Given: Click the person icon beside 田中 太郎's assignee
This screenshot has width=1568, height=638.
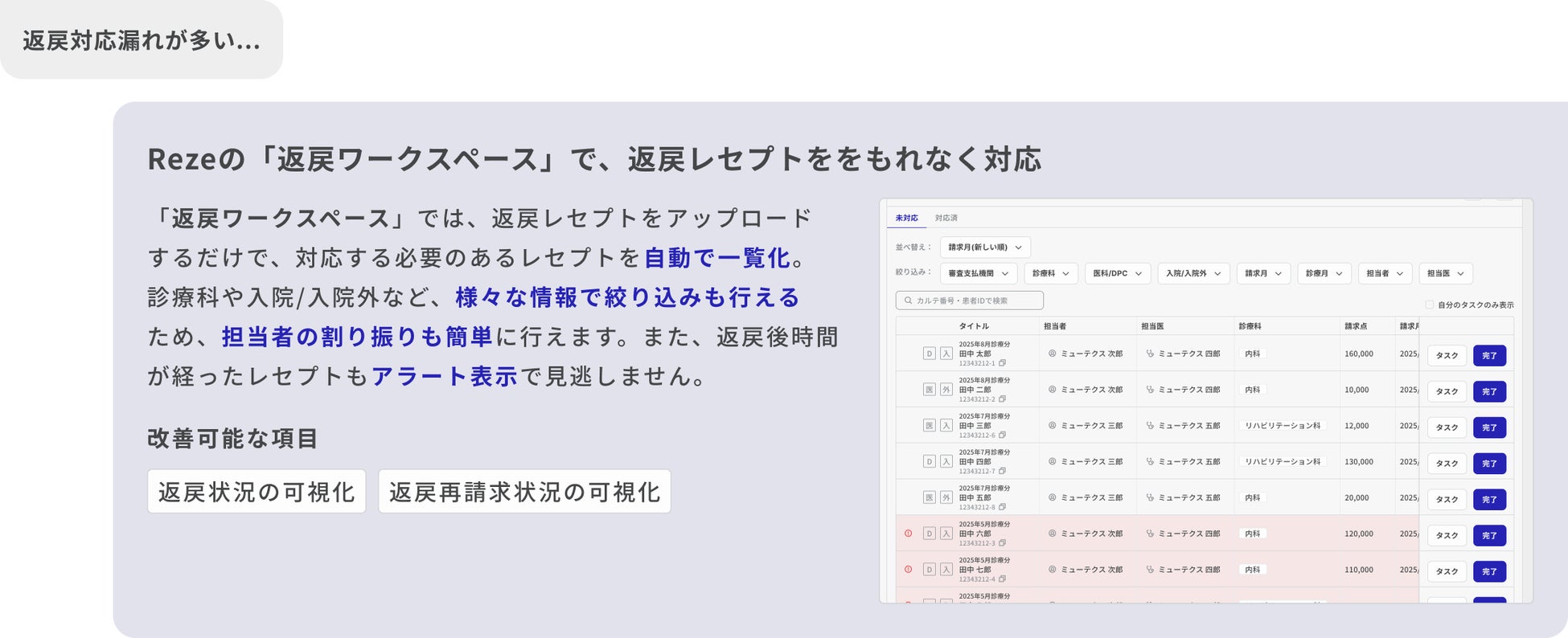Looking at the screenshot, I should [1052, 354].
